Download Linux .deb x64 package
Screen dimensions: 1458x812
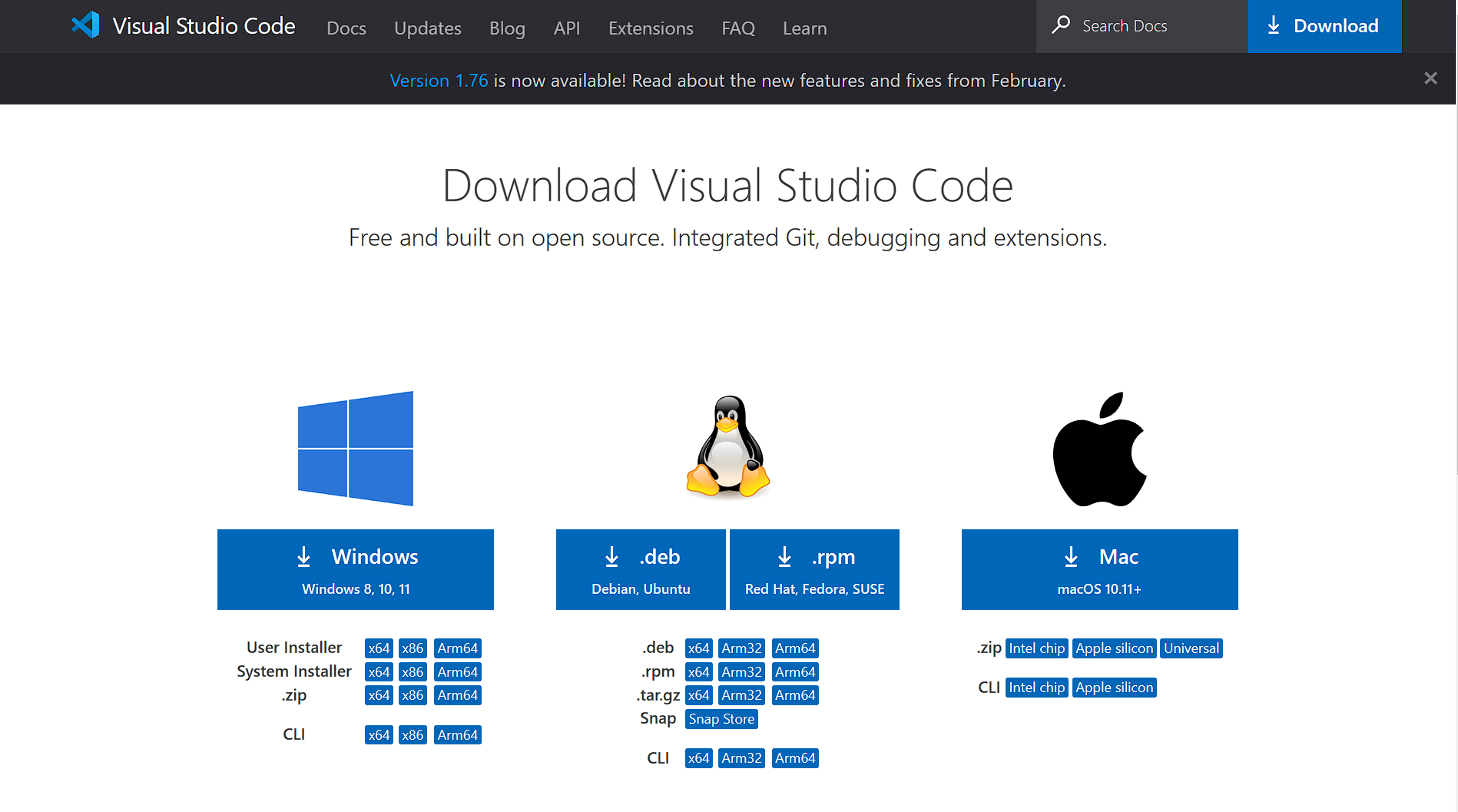point(699,648)
